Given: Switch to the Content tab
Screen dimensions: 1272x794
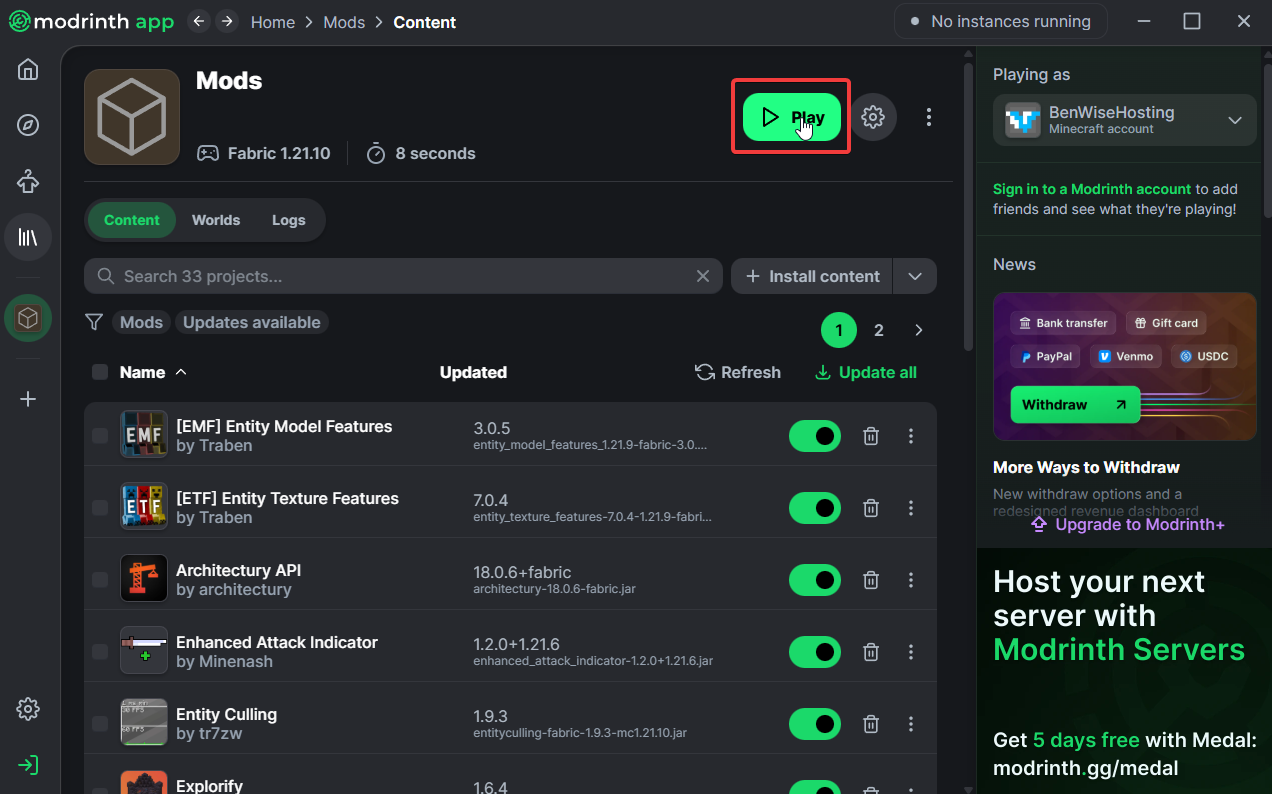Looking at the screenshot, I should [x=132, y=220].
